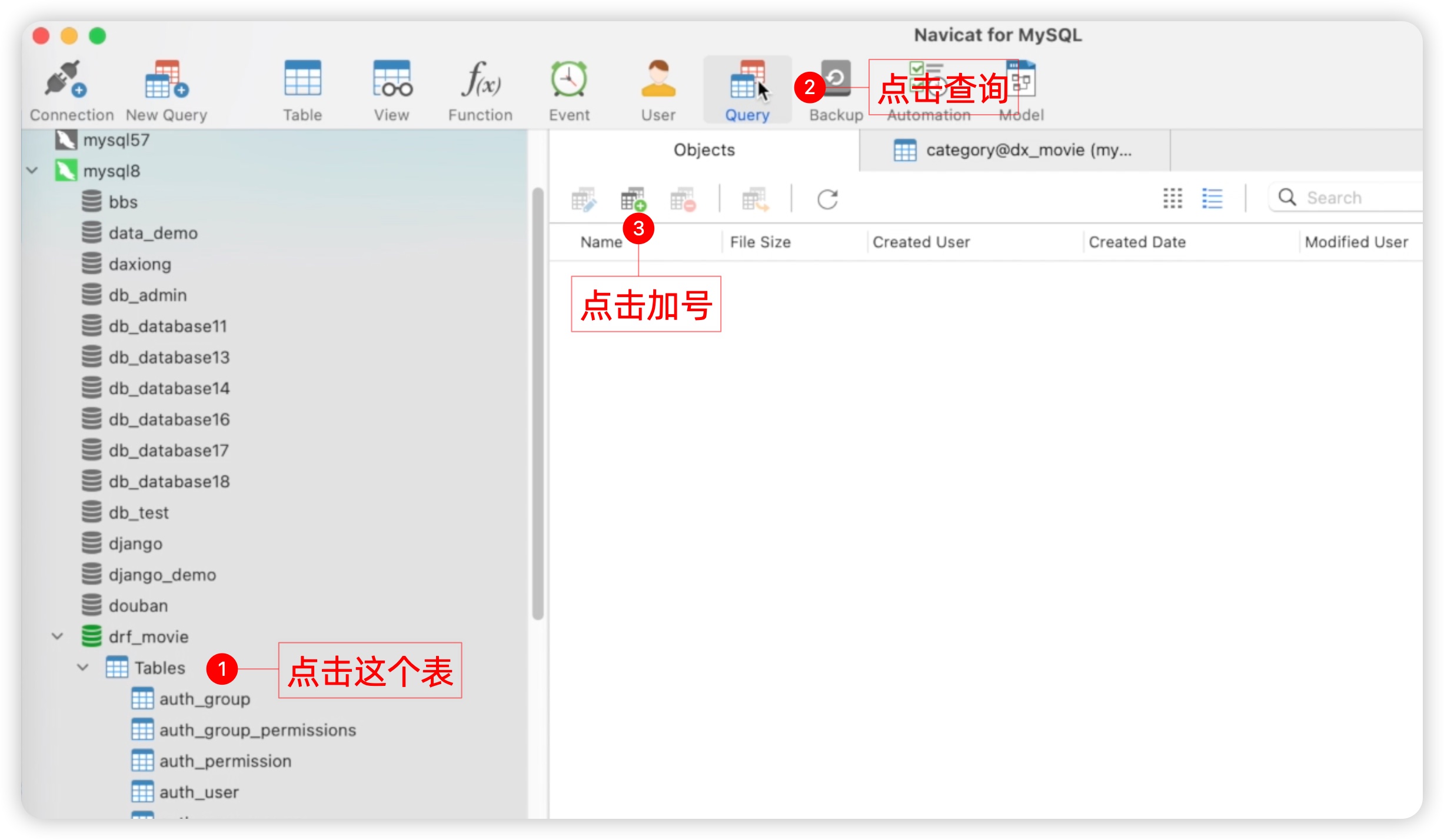Select the User toolbar icon
This screenshot has height=840, width=1444.
pyautogui.click(x=658, y=90)
